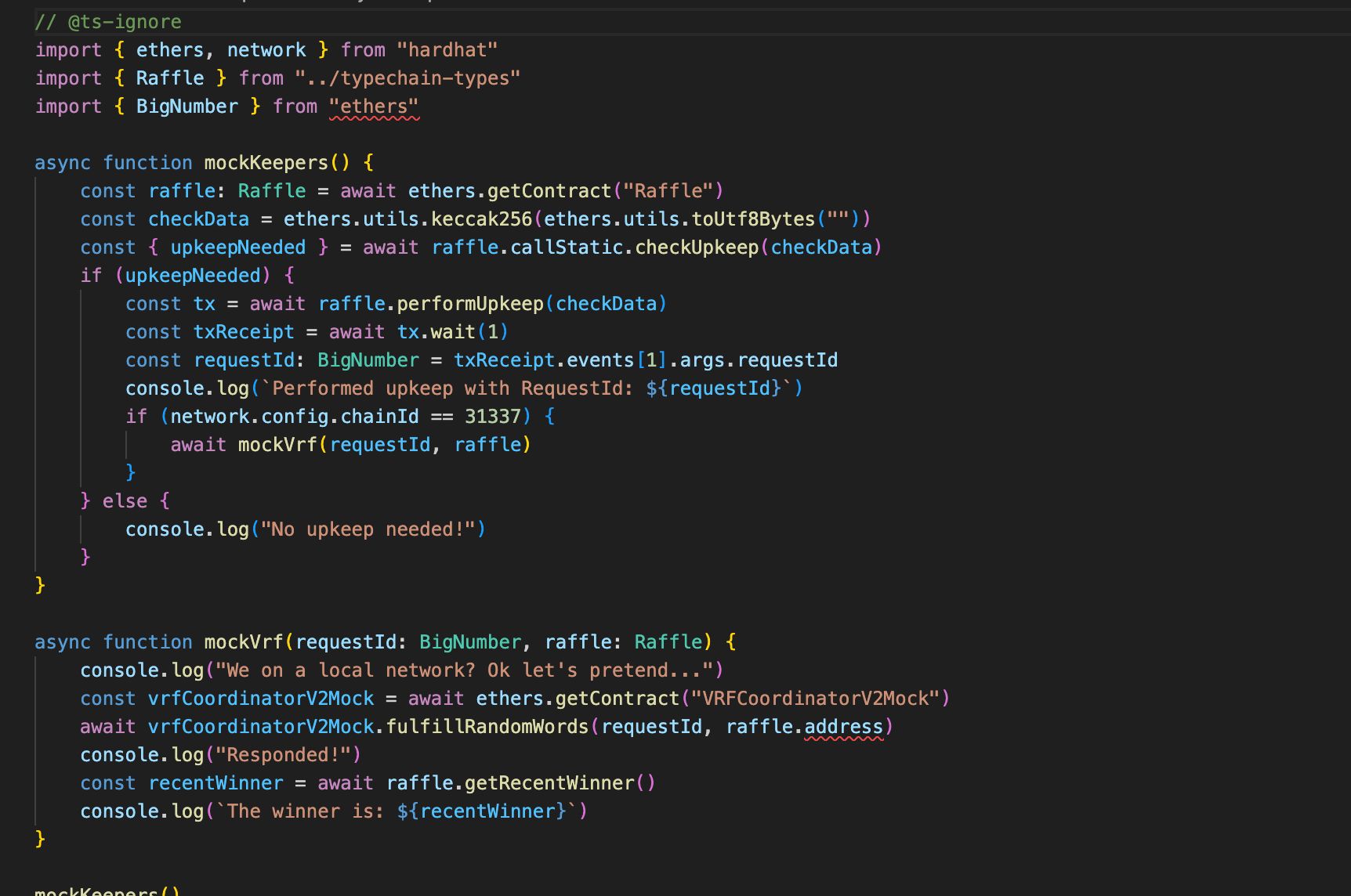1351x896 pixels.
Task: Click network in the hardhat import
Action: [x=266, y=50]
